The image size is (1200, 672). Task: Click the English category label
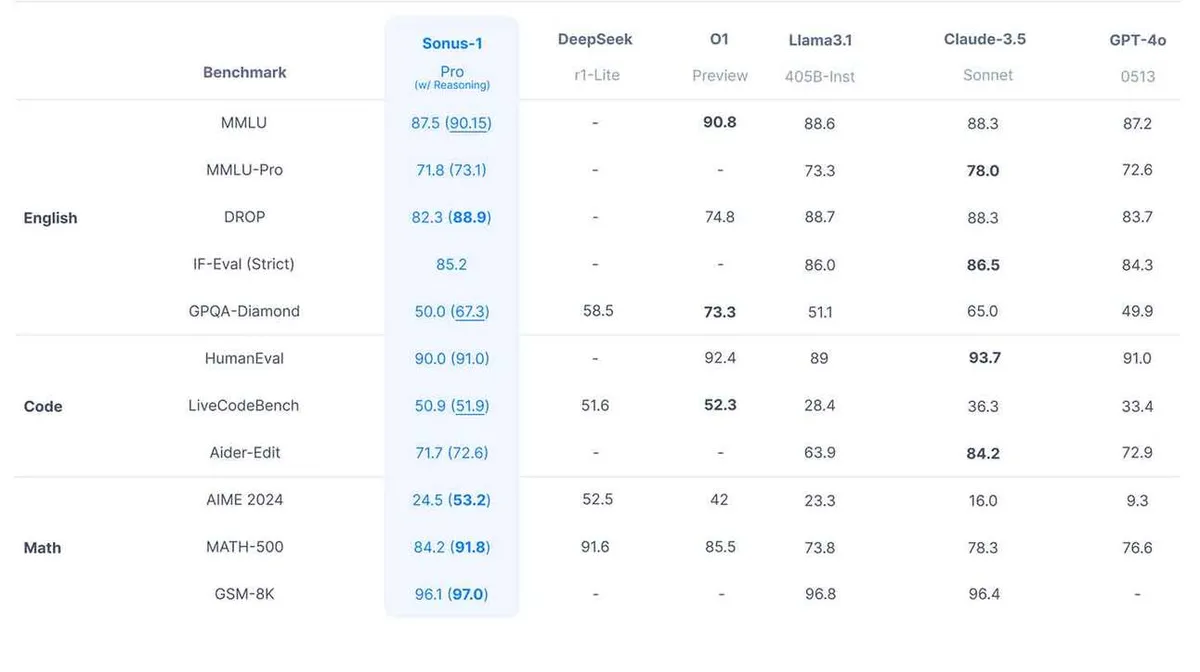click(50, 218)
